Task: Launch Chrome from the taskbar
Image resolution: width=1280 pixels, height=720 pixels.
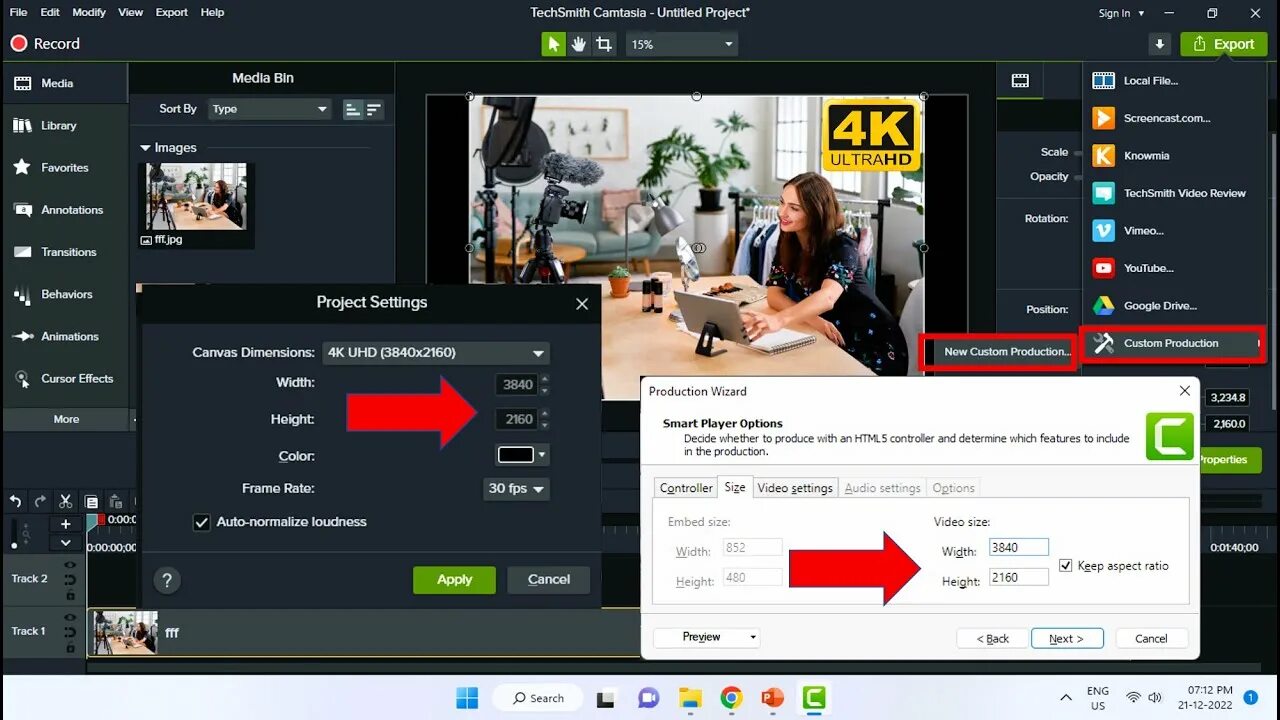Action: point(731,698)
